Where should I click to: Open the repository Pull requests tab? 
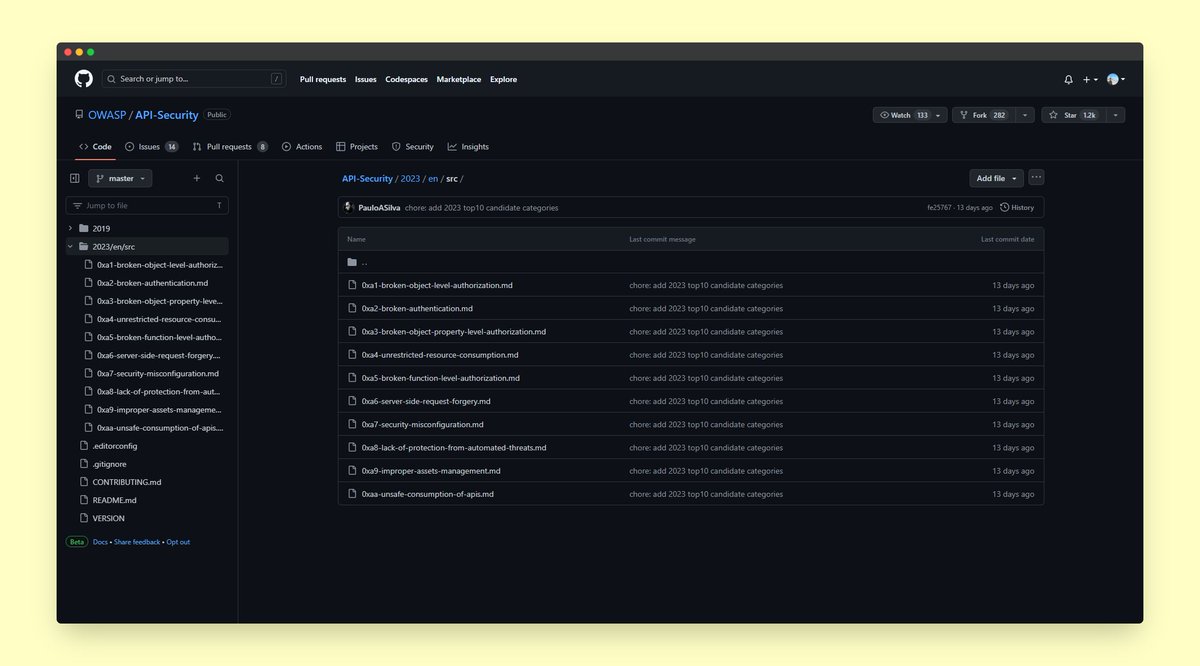pos(230,147)
